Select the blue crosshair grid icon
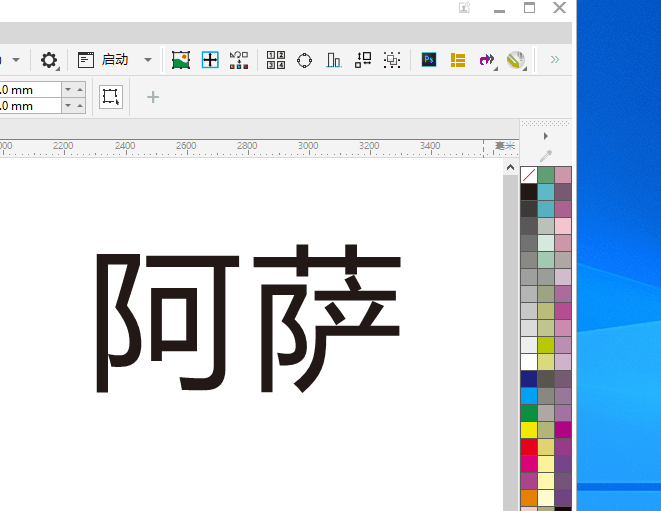 (210, 60)
